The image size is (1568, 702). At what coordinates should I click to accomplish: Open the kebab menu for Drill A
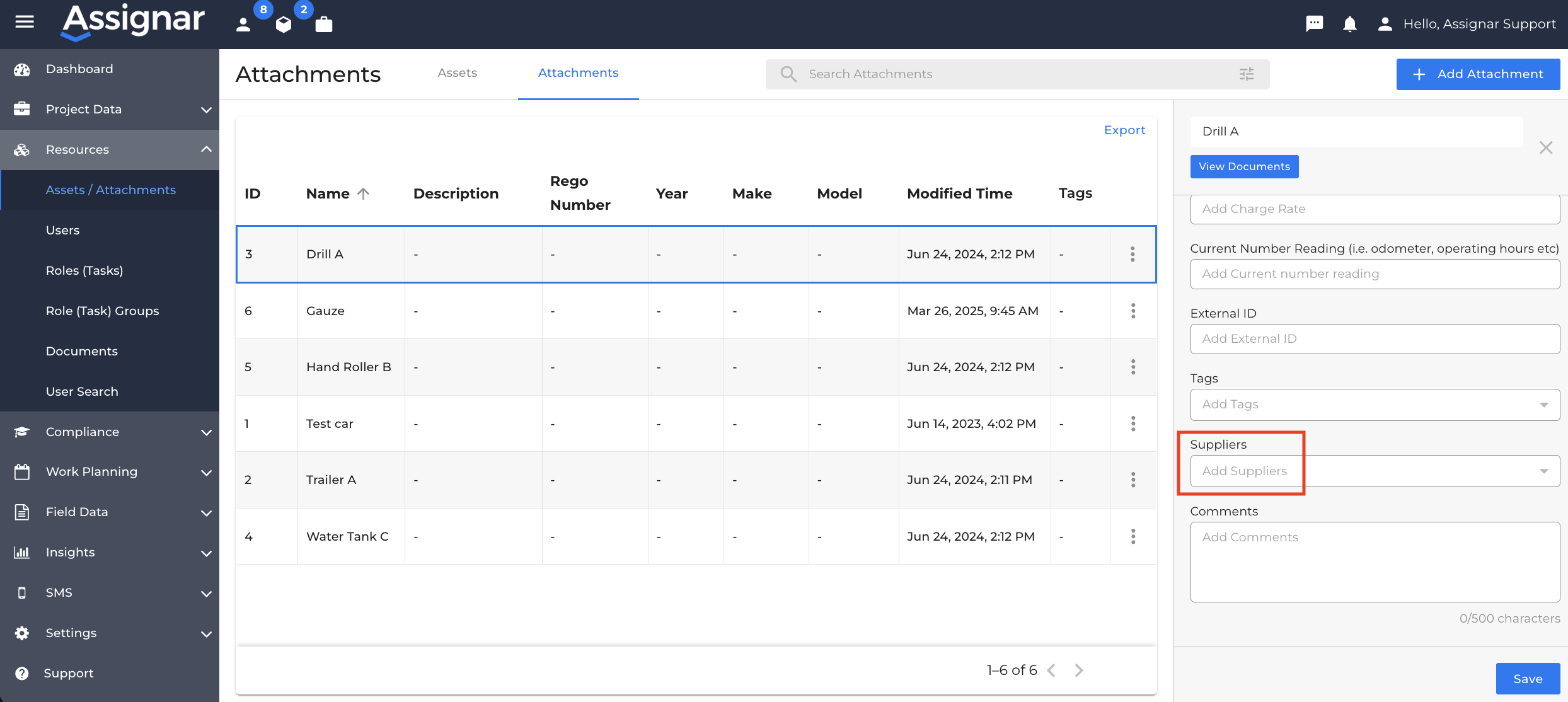[1133, 254]
